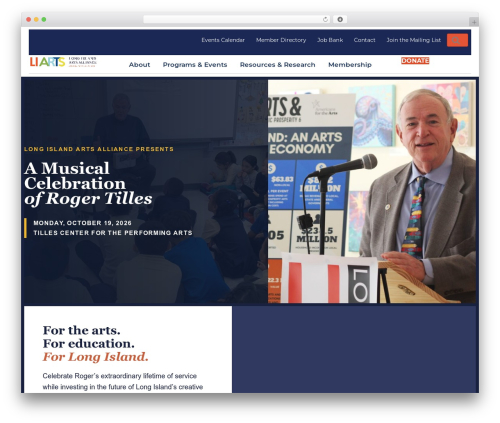Open Events Calendar link

click(223, 40)
